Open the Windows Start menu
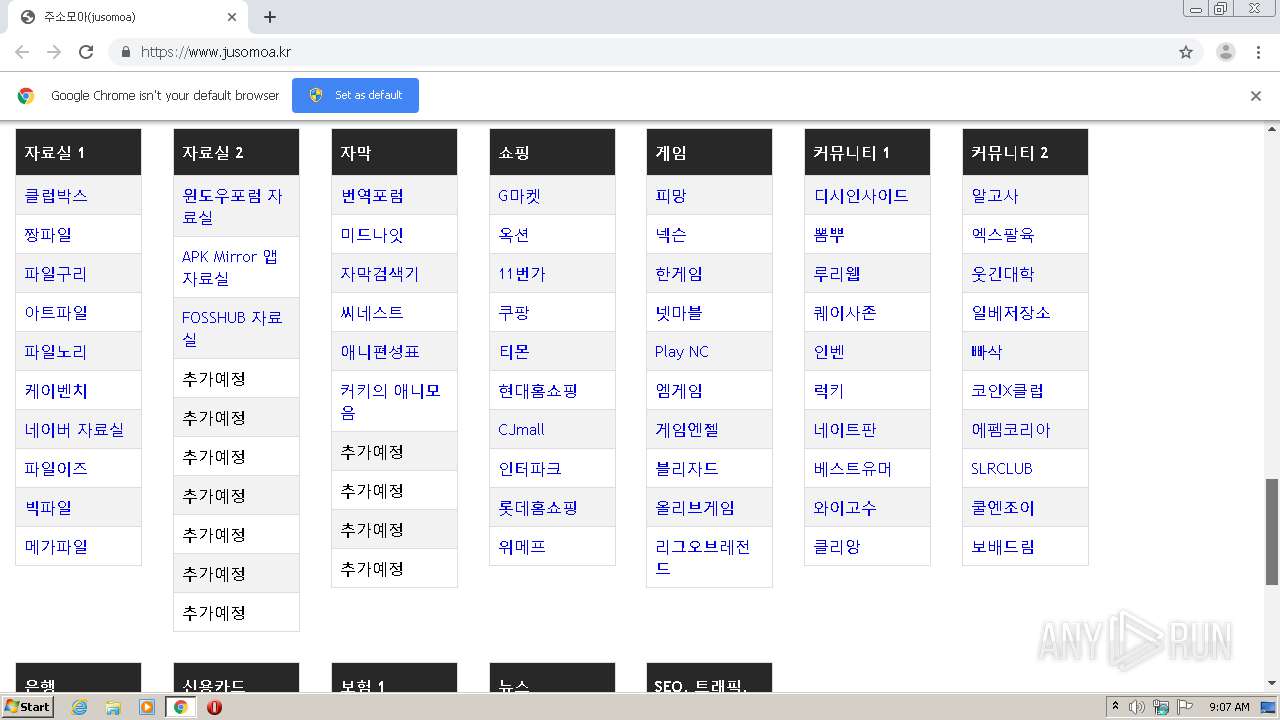This screenshot has height=720, width=1280. (x=28, y=707)
